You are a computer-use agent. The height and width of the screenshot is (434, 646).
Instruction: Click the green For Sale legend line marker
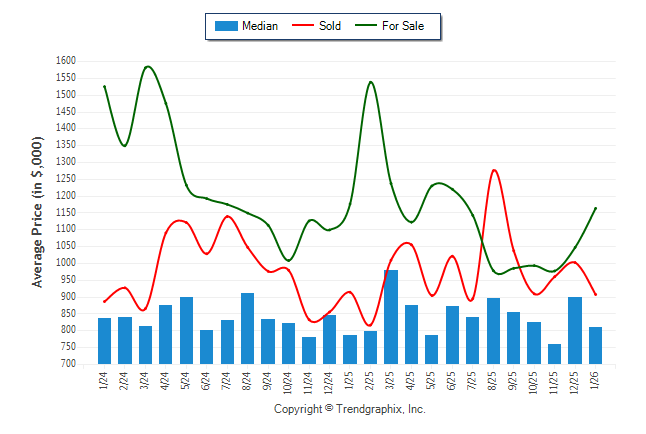coord(366,26)
